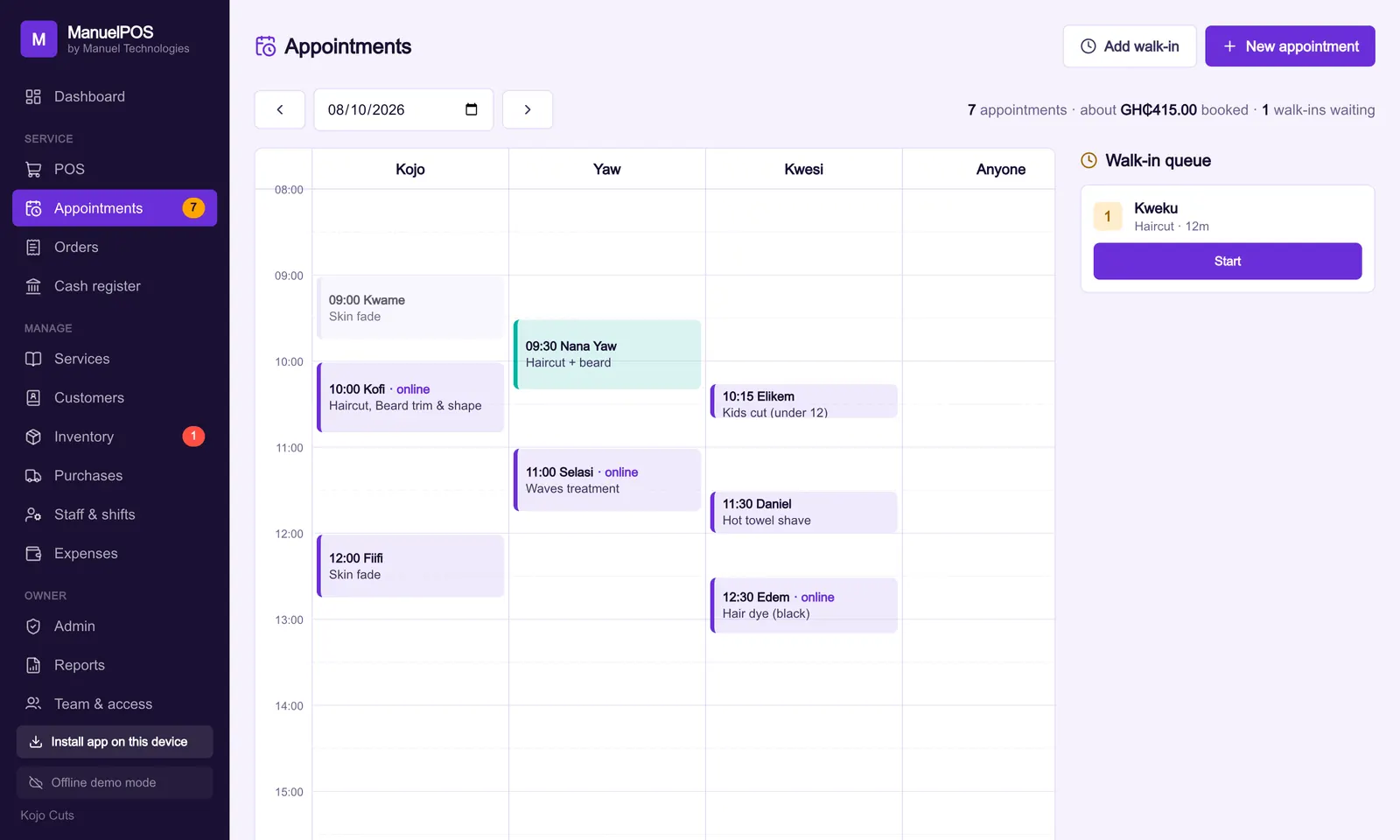Image resolution: width=1400 pixels, height=840 pixels.
Task: Open the Expenses wallet icon
Action: (33, 554)
